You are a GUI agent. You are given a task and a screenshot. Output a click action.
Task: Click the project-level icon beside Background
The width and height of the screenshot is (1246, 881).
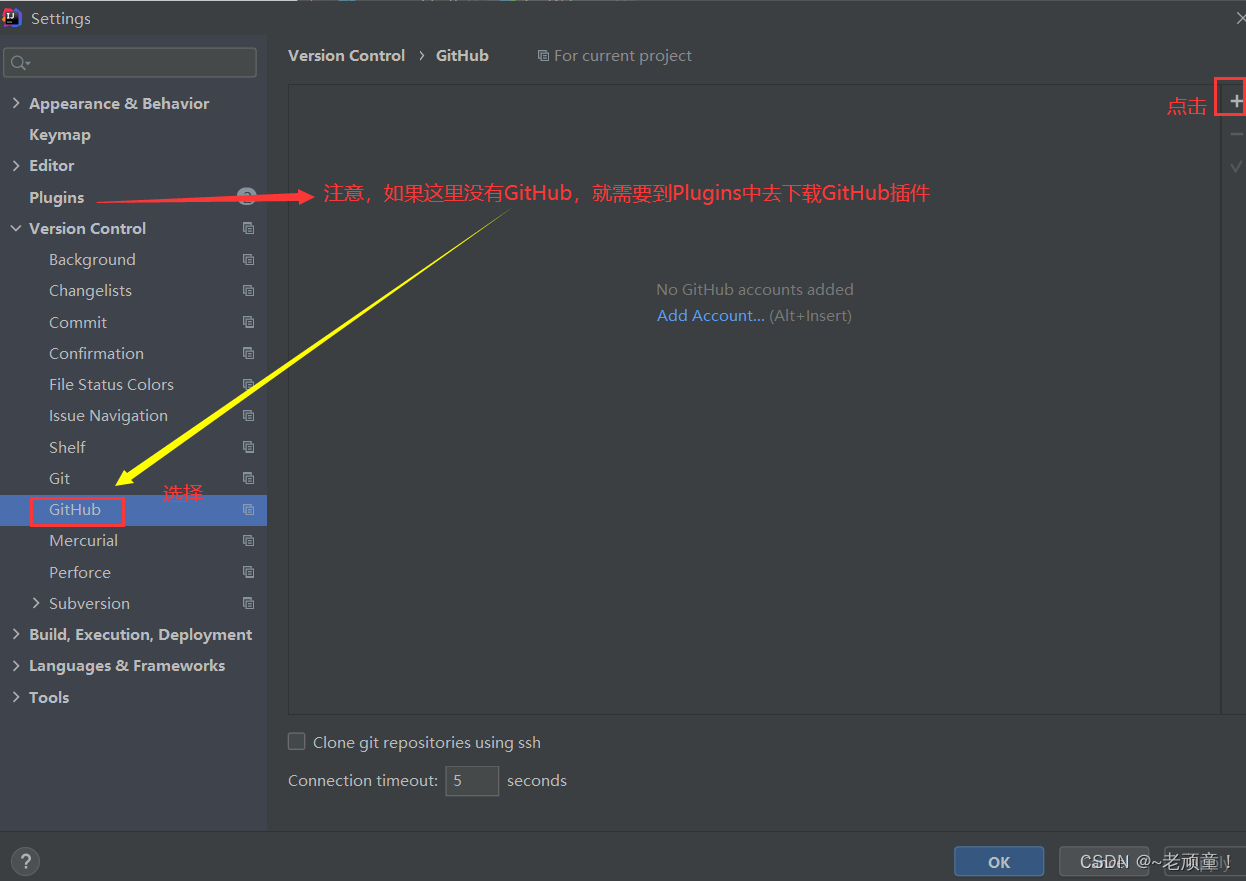(248, 259)
